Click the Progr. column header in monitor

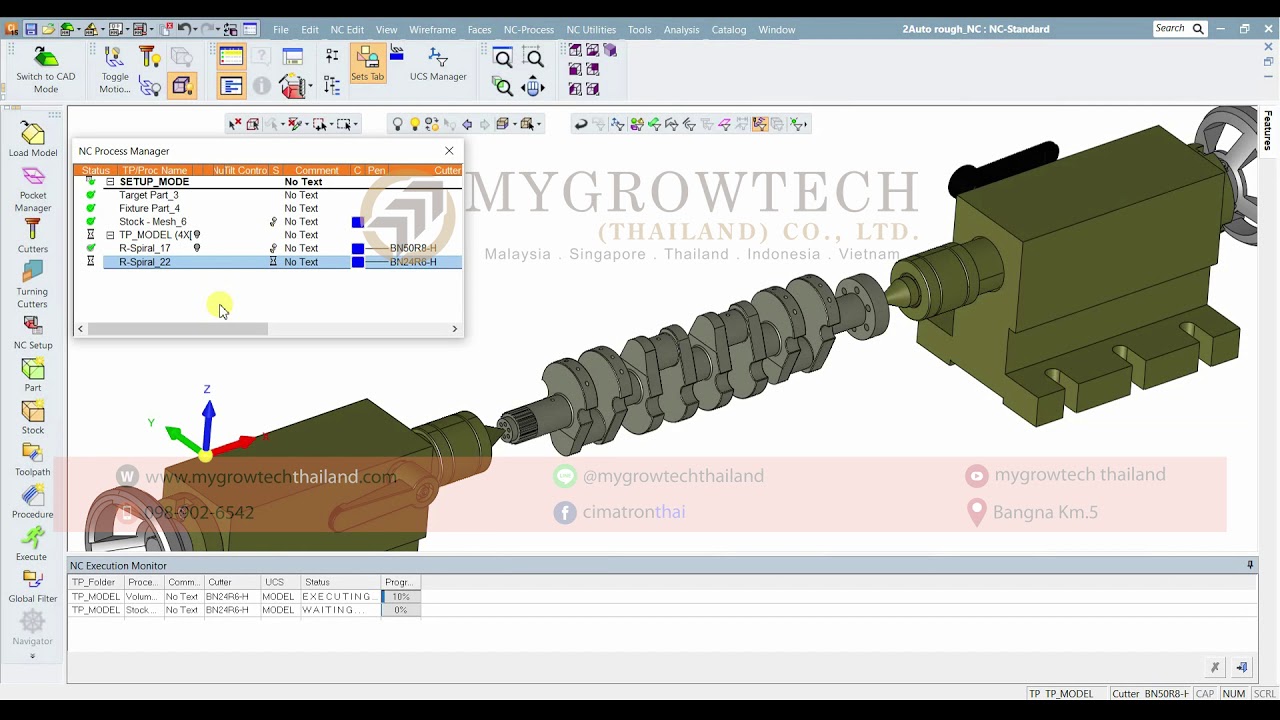(x=399, y=582)
